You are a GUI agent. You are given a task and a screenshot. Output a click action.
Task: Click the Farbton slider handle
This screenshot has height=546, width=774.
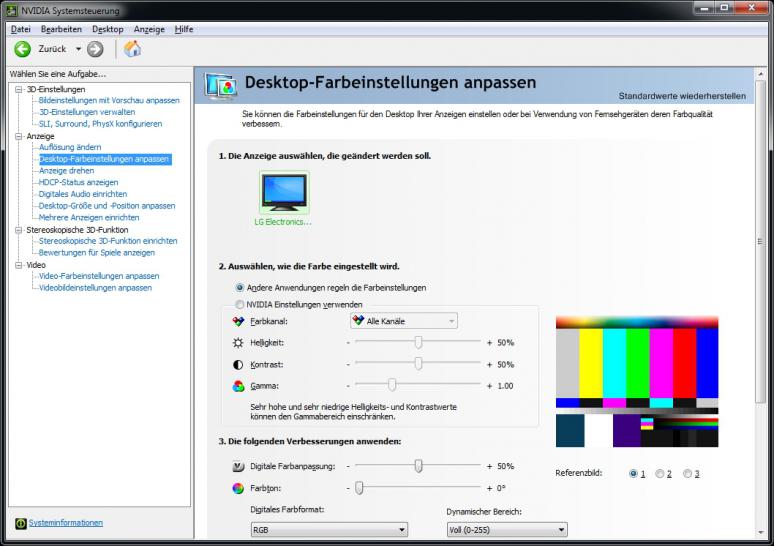point(359,488)
